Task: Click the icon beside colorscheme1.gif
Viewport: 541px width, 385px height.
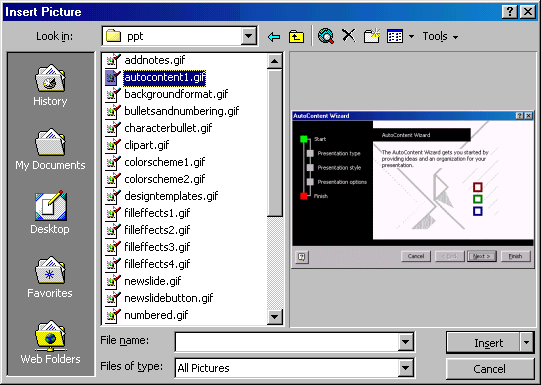Action: tap(113, 162)
